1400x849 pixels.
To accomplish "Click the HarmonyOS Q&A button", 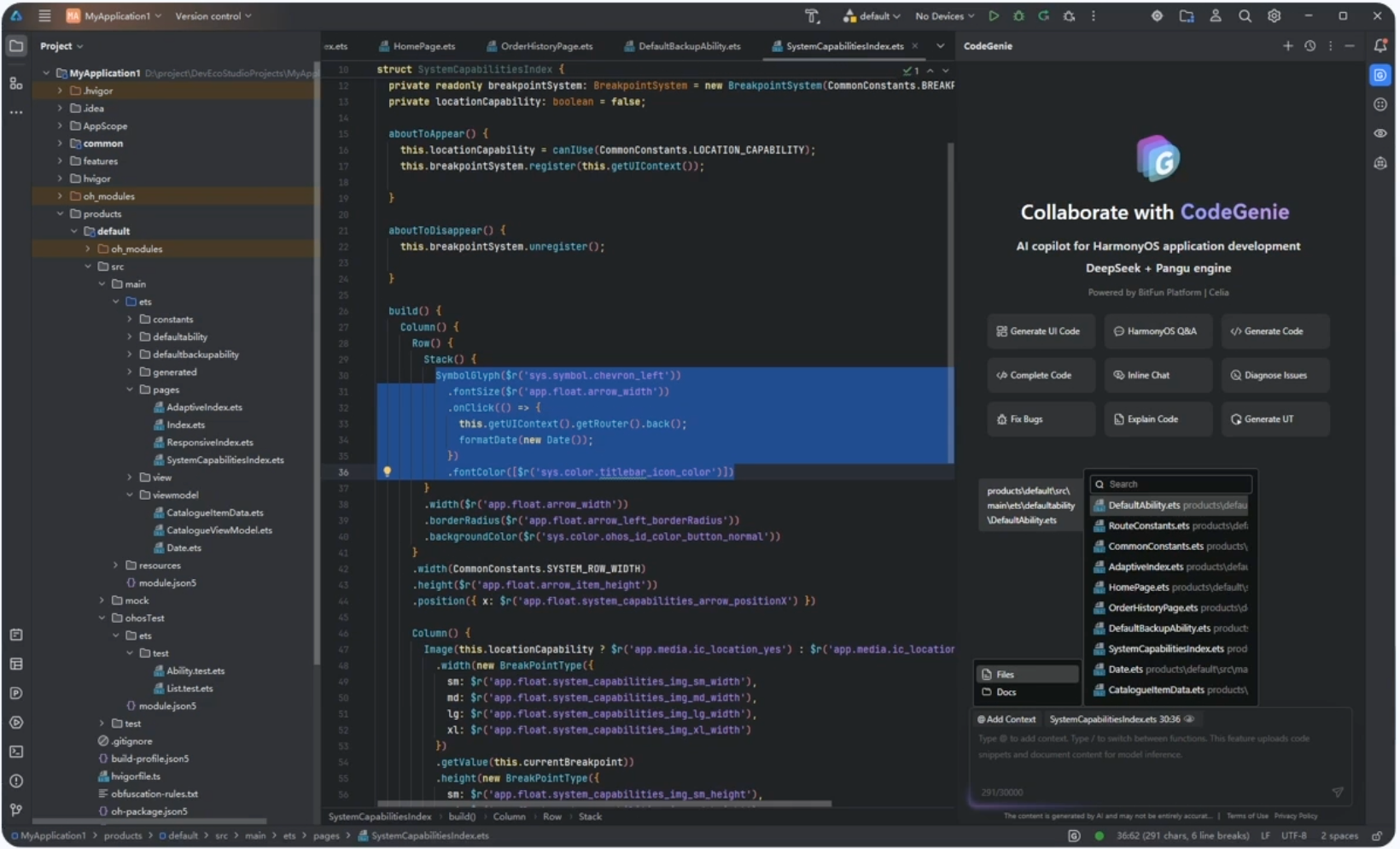I will coord(1157,331).
